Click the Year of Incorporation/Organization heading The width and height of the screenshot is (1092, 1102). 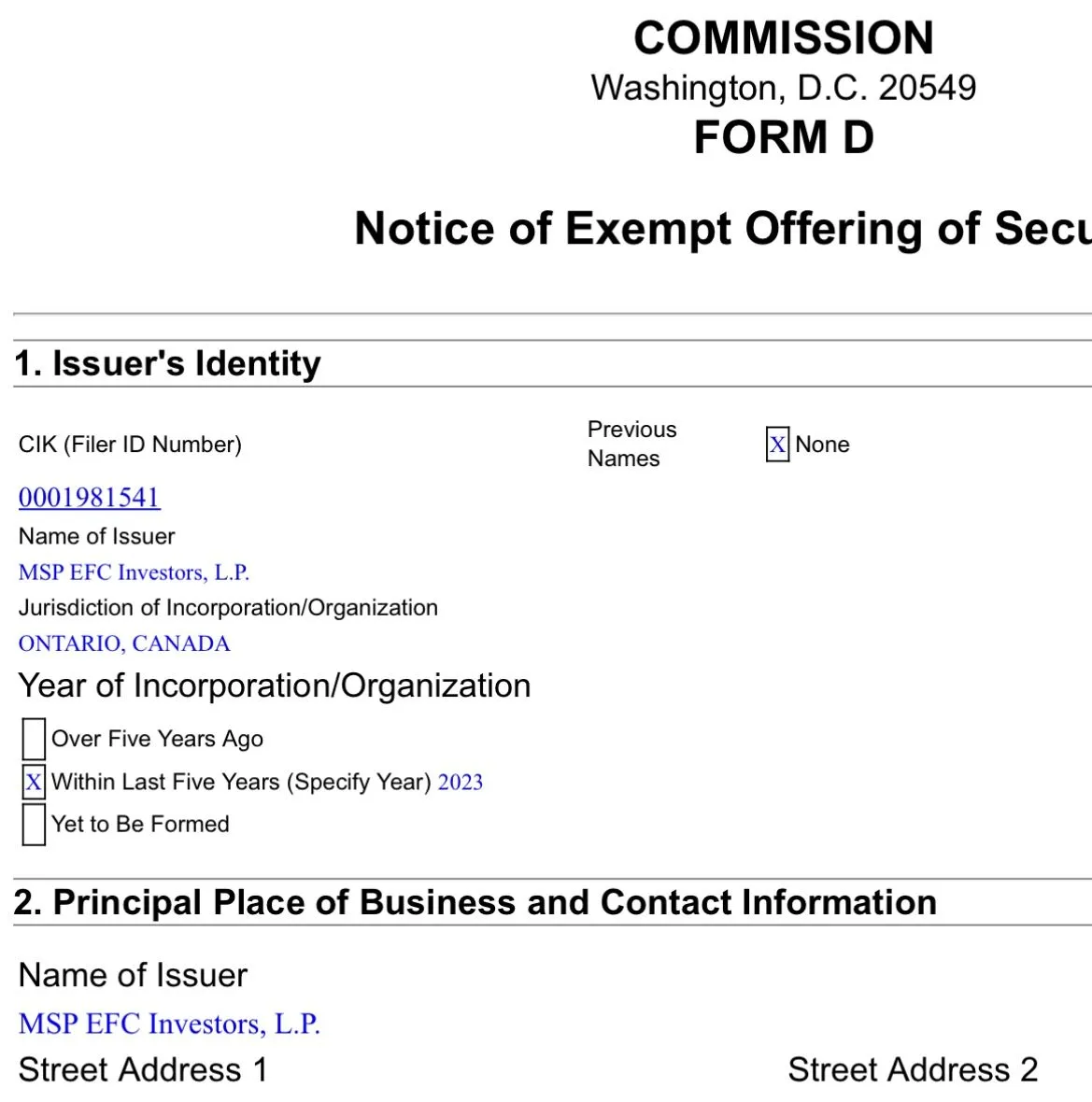(275, 685)
